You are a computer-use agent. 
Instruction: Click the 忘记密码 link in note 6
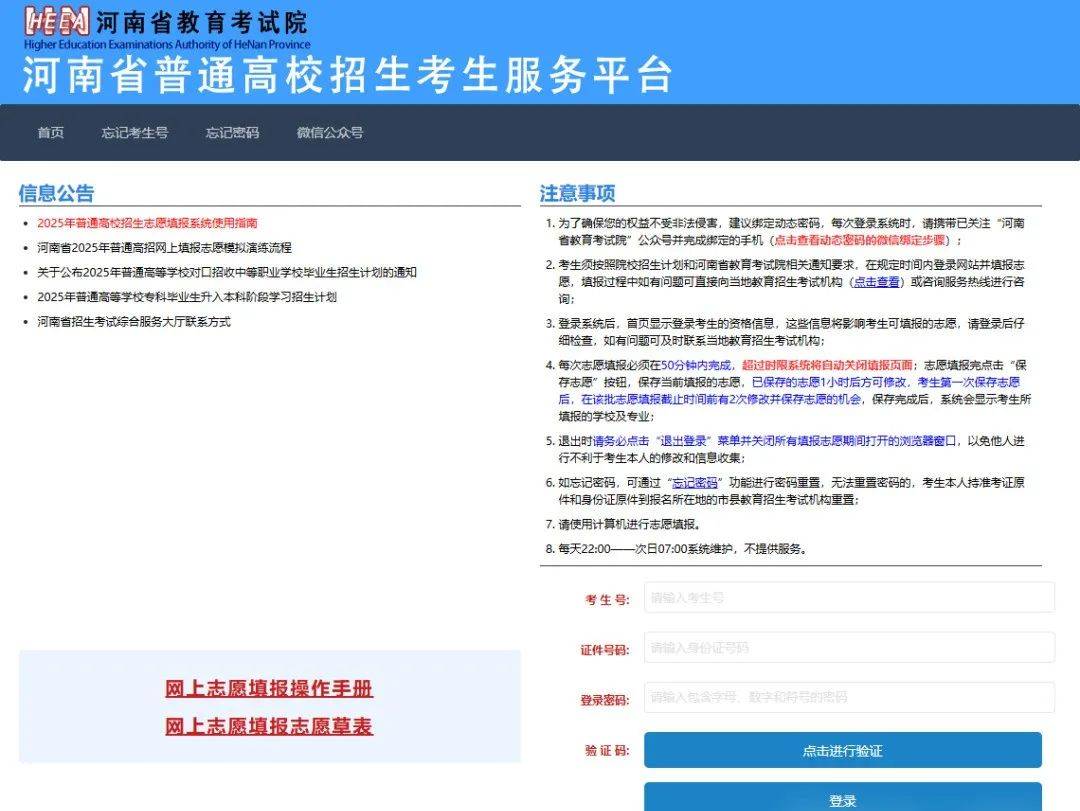tap(695, 483)
